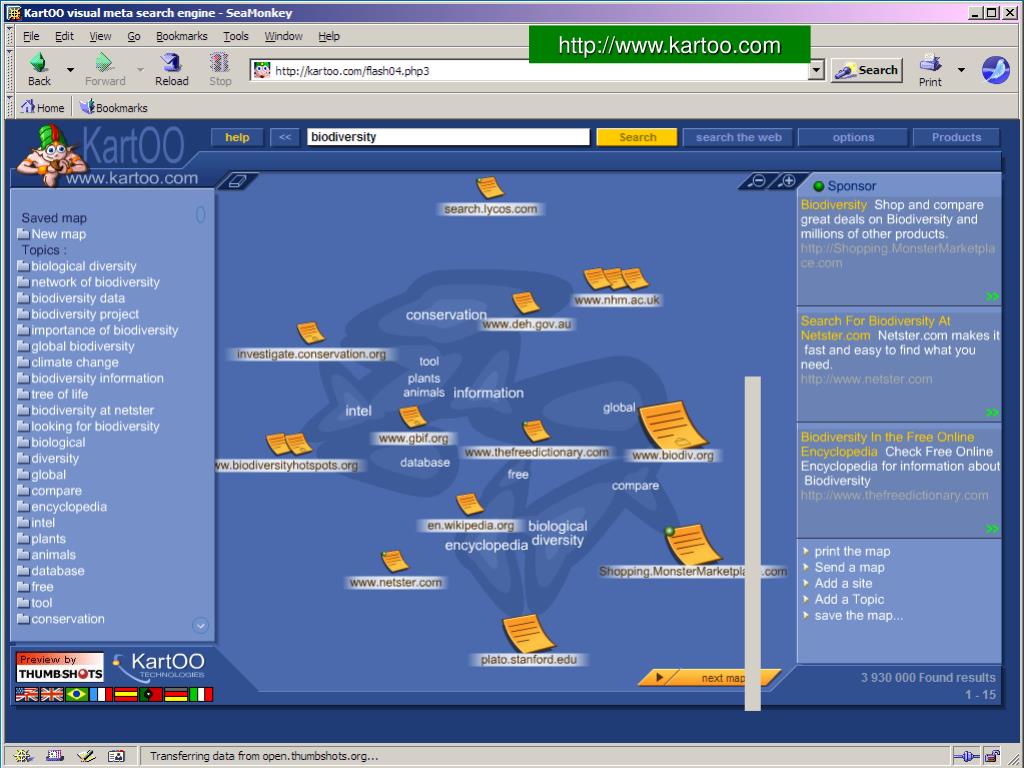The image size is (1024, 768).
Task: Click the Navigator icon in status bar
Action: pos(23,756)
